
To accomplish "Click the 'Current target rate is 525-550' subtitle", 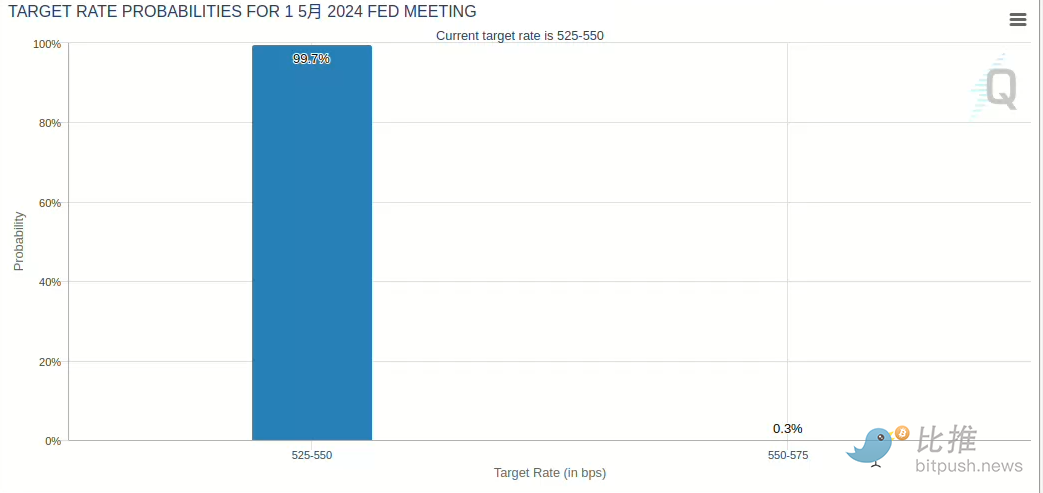I will point(520,36).
